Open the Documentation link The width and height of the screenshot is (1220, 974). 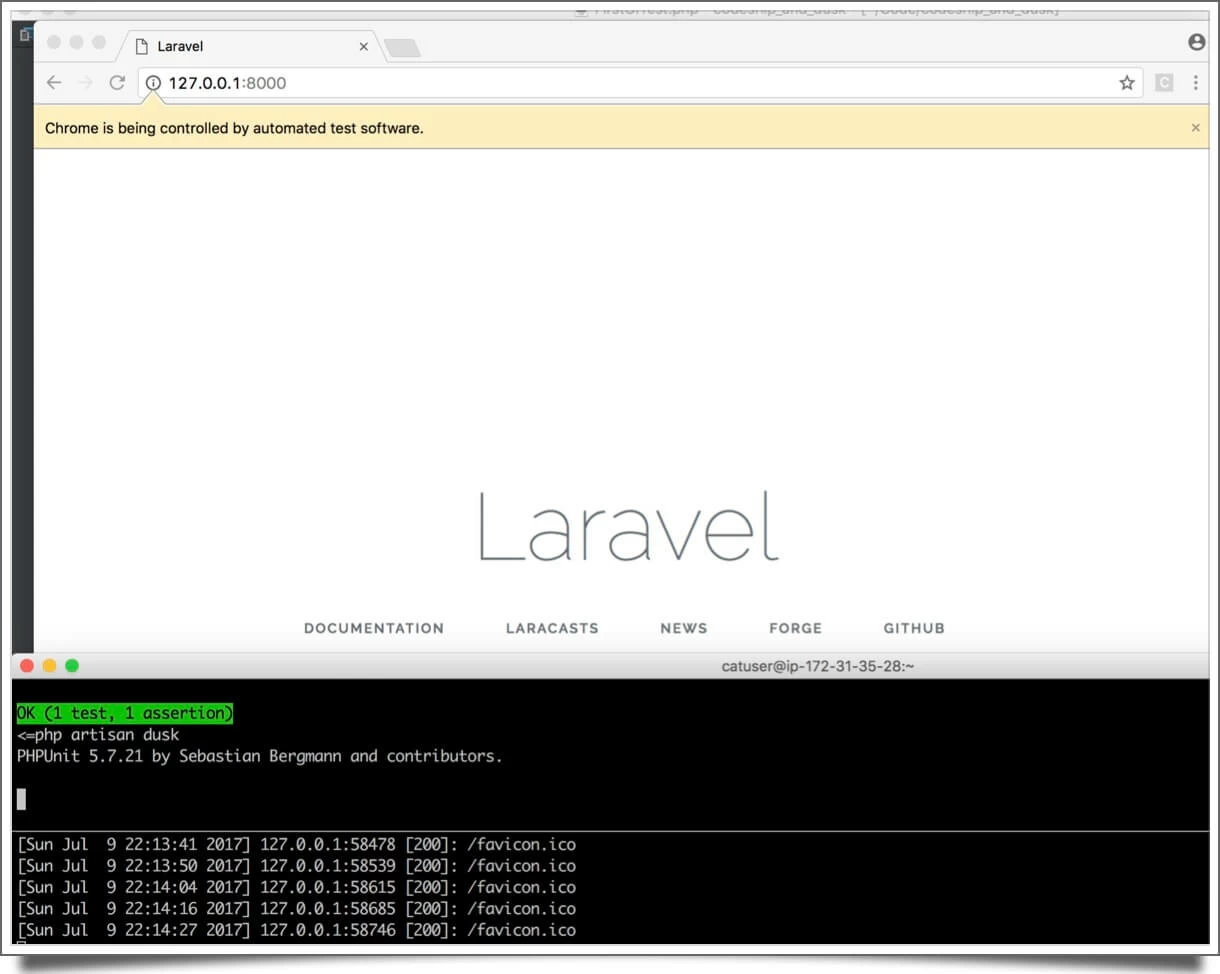click(x=374, y=628)
